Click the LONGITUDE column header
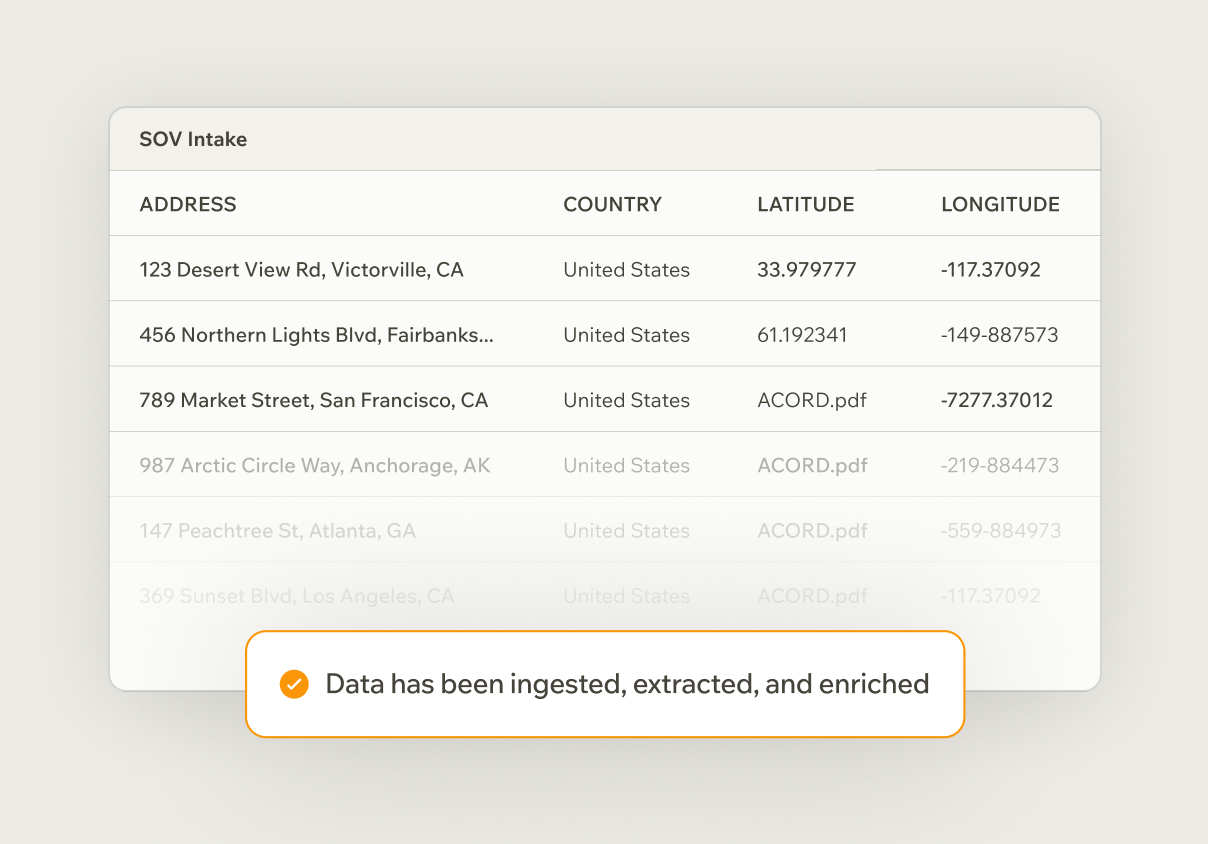Screen dimensions: 1208x844 pos(1000,205)
